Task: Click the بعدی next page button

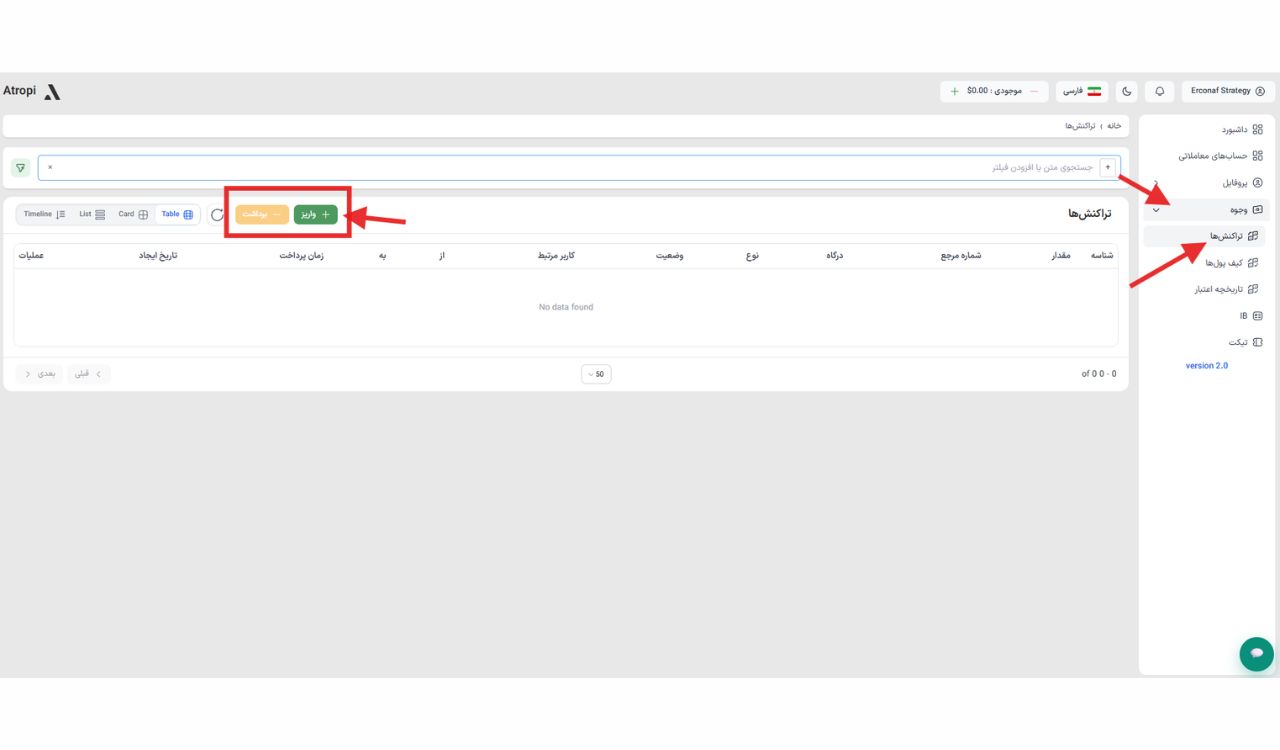Action: [x=40, y=374]
